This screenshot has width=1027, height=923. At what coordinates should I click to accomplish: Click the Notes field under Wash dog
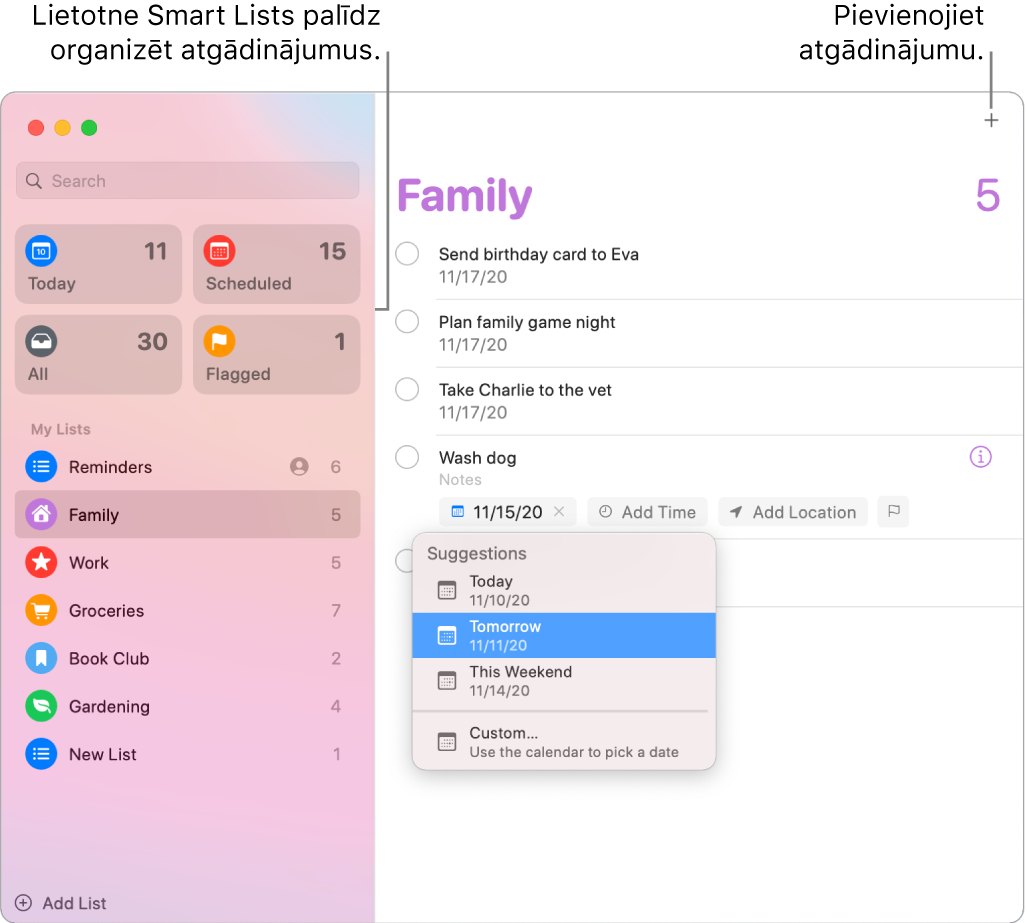(460, 480)
